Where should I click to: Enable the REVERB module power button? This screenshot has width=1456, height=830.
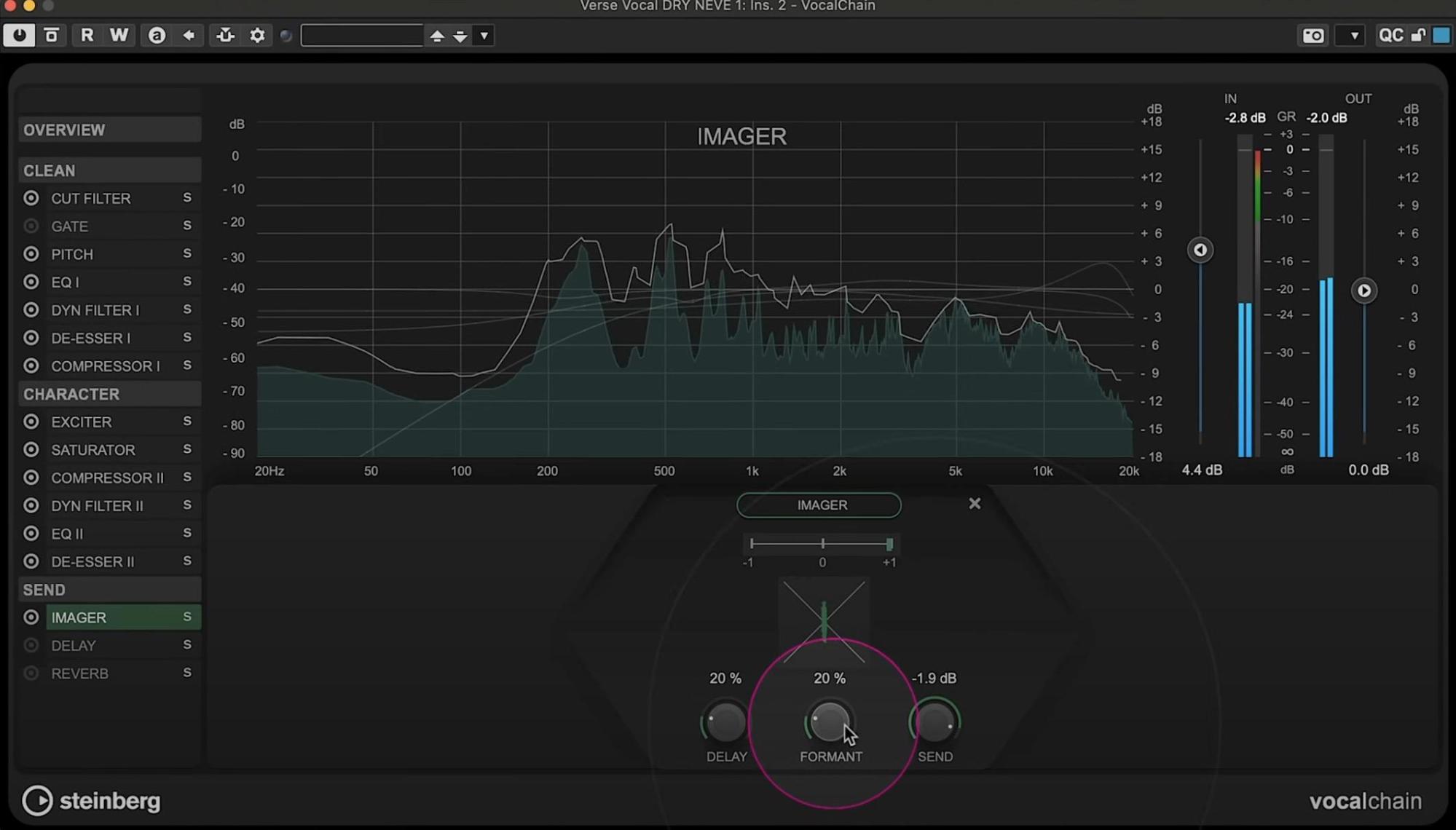(x=31, y=673)
